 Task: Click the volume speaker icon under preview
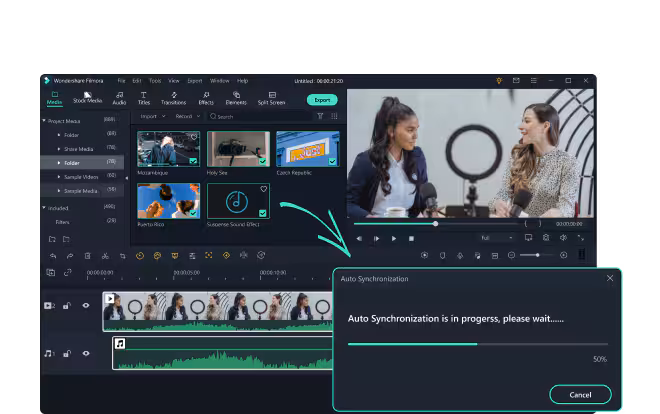(x=563, y=238)
